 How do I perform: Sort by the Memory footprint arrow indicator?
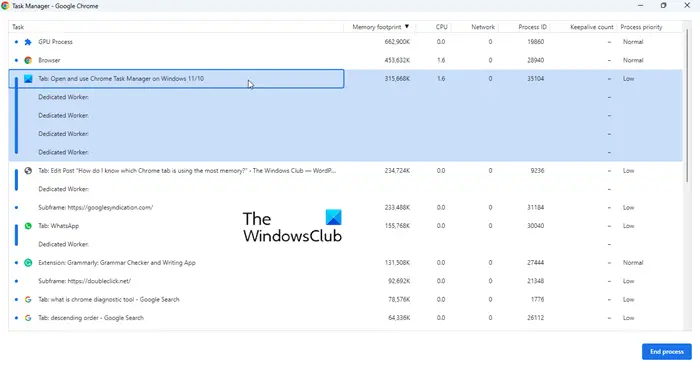point(407,27)
